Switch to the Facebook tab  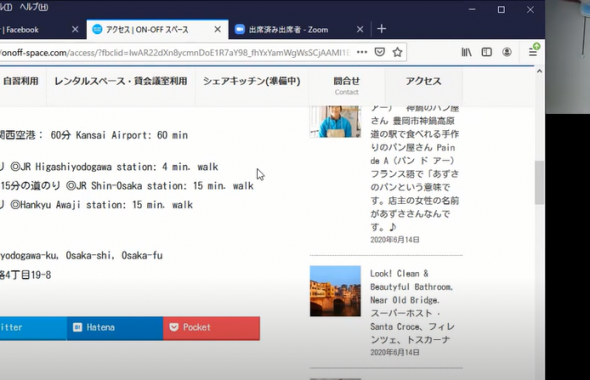click(38, 29)
